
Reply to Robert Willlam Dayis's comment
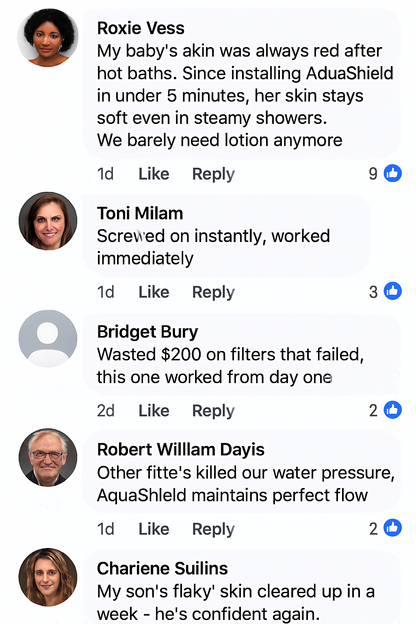point(213,529)
